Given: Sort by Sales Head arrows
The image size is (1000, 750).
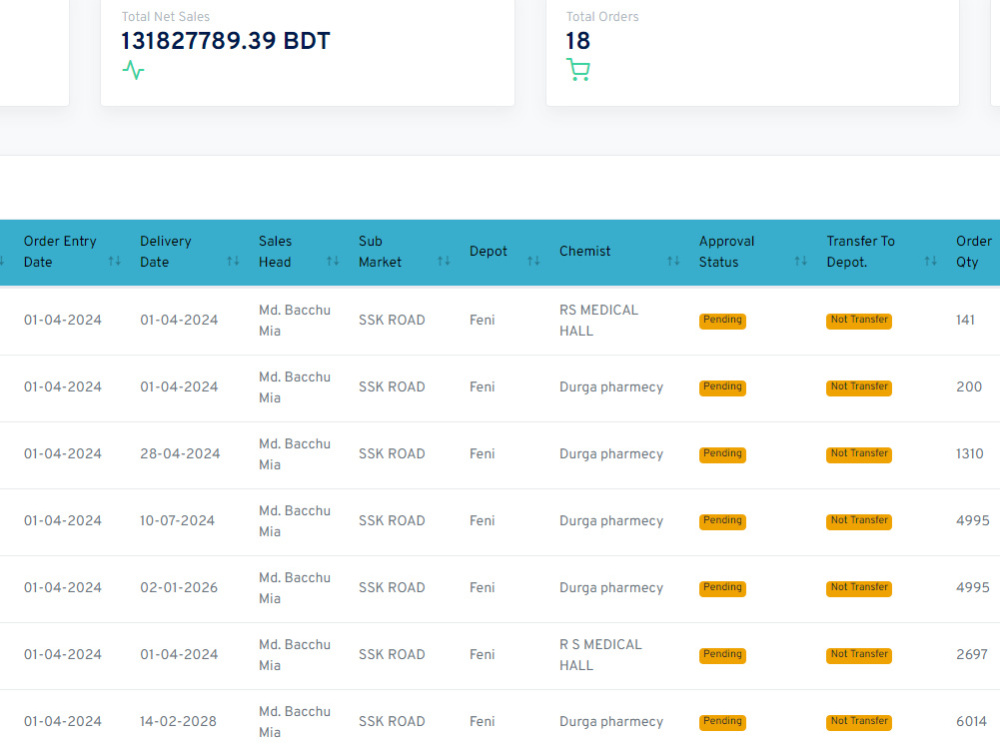Looking at the screenshot, I should click(332, 261).
